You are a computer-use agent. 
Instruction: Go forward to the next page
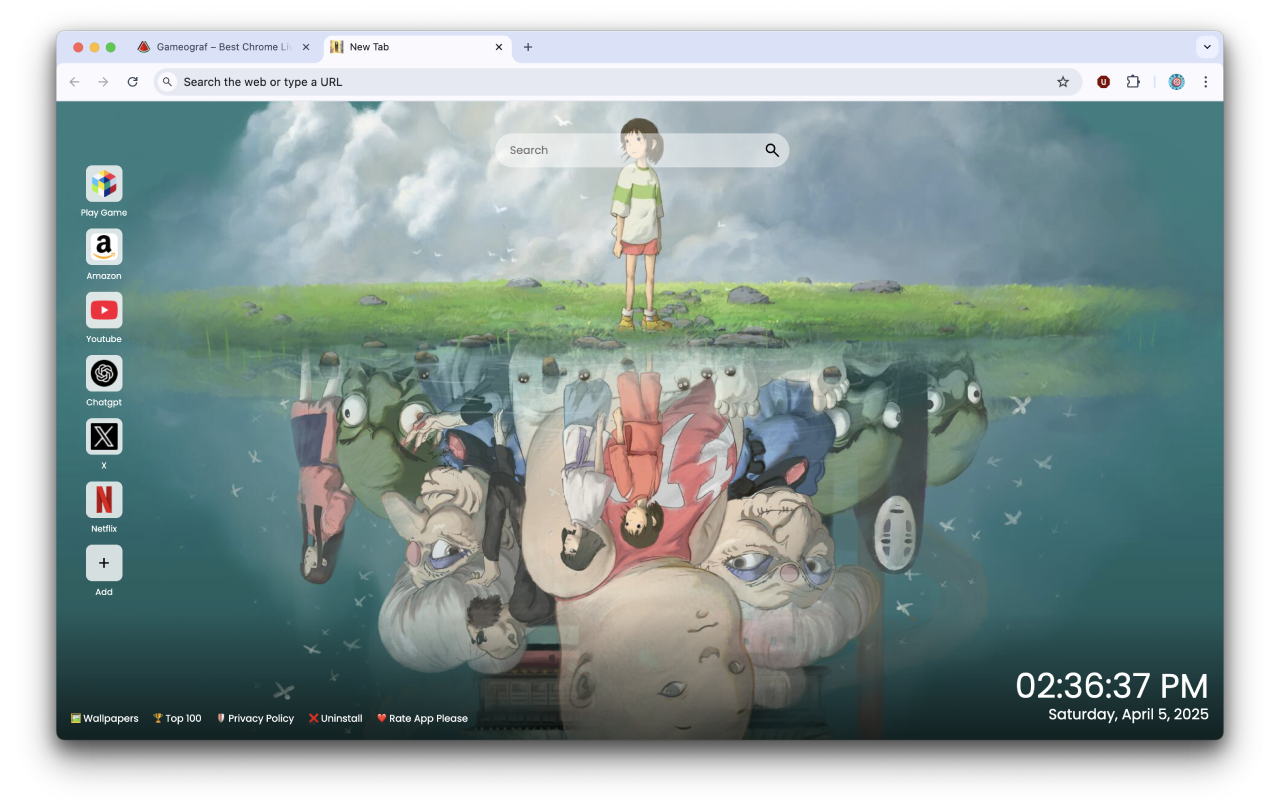(x=103, y=82)
